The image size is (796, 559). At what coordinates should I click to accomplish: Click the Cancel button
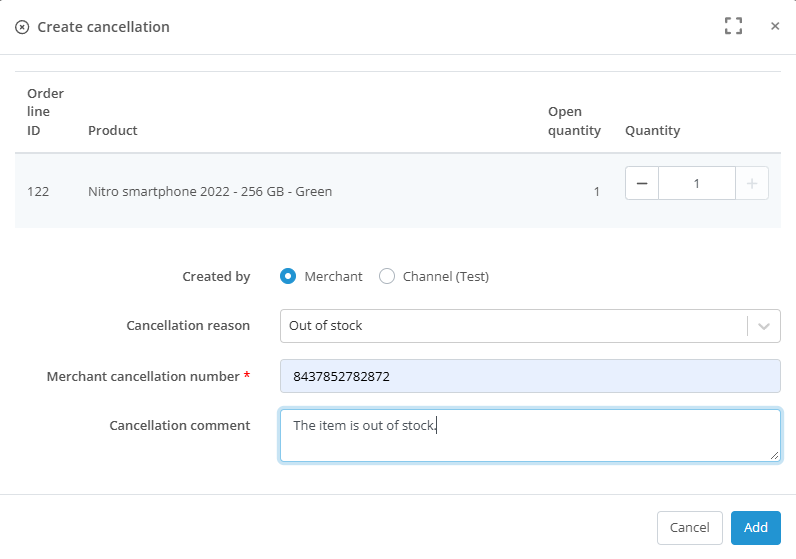click(x=689, y=528)
